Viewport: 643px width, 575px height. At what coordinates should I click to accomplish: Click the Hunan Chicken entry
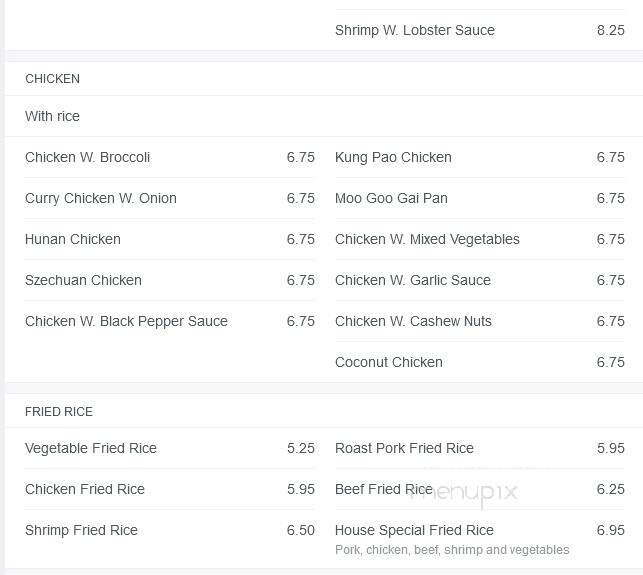73,239
